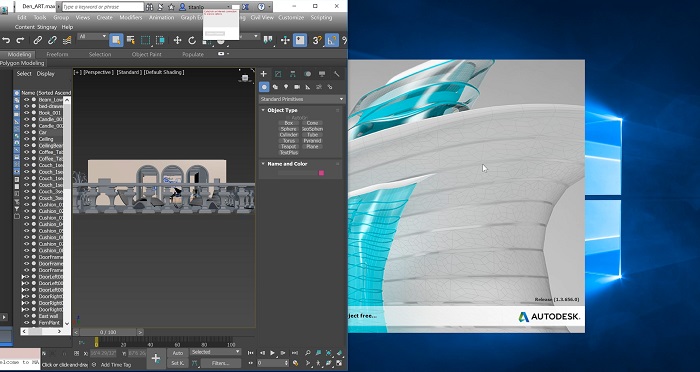Open the Animation menu
The height and width of the screenshot is (372, 700).
point(161,17)
